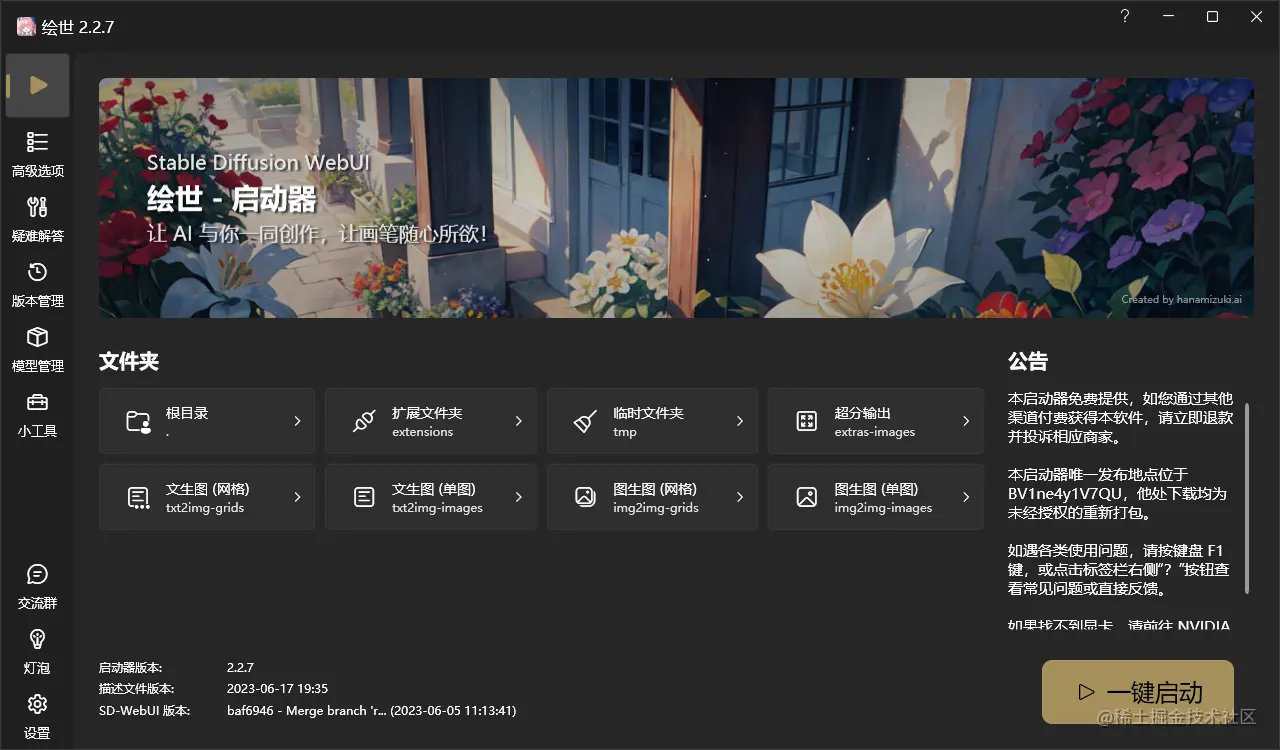The height and width of the screenshot is (750, 1280).
Task: Click the 图生图 (单图) image icon
Action: coord(807,496)
